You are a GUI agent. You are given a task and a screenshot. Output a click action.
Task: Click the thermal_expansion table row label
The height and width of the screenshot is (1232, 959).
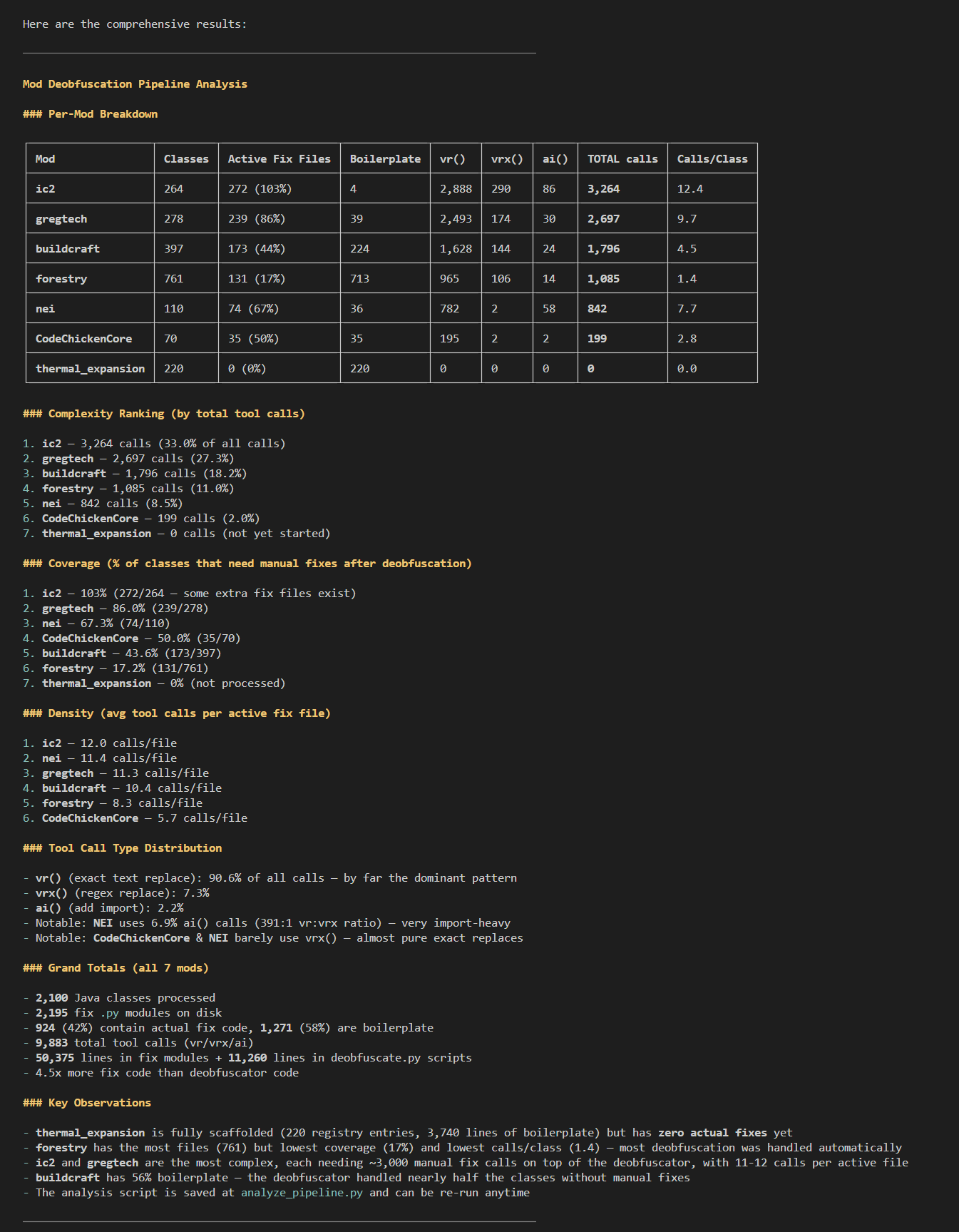[90, 368]
